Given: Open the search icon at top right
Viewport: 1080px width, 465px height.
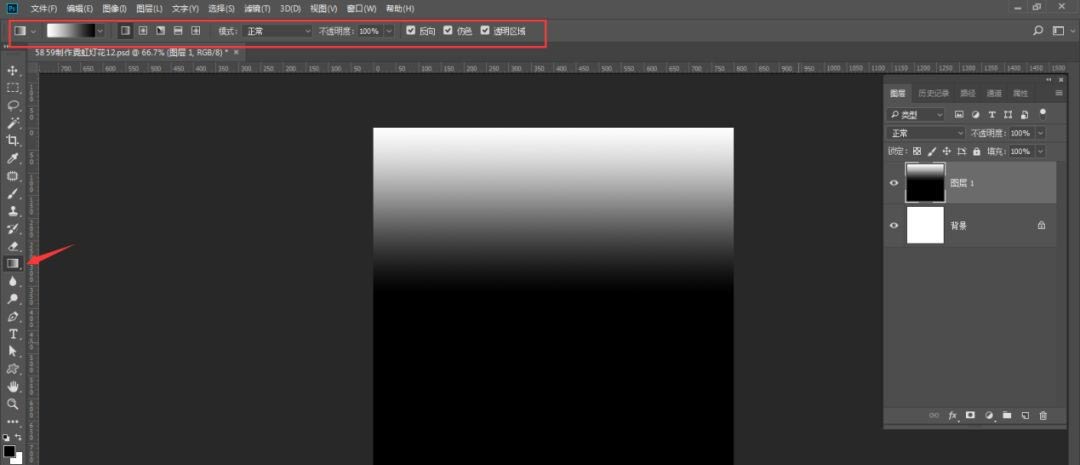Looking at the screenshot, I should (x=1038, y=31).
